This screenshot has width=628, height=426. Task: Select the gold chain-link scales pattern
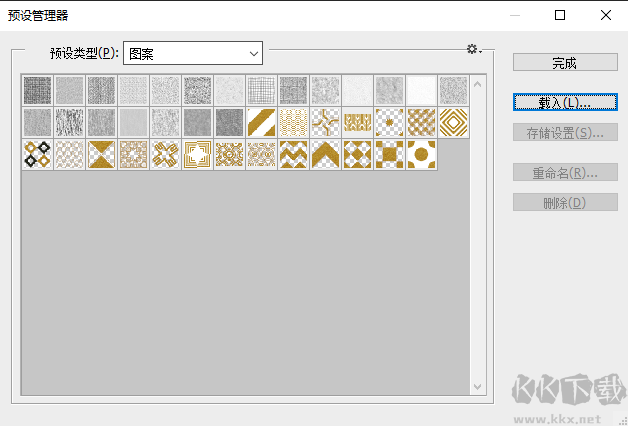(294, 123)
